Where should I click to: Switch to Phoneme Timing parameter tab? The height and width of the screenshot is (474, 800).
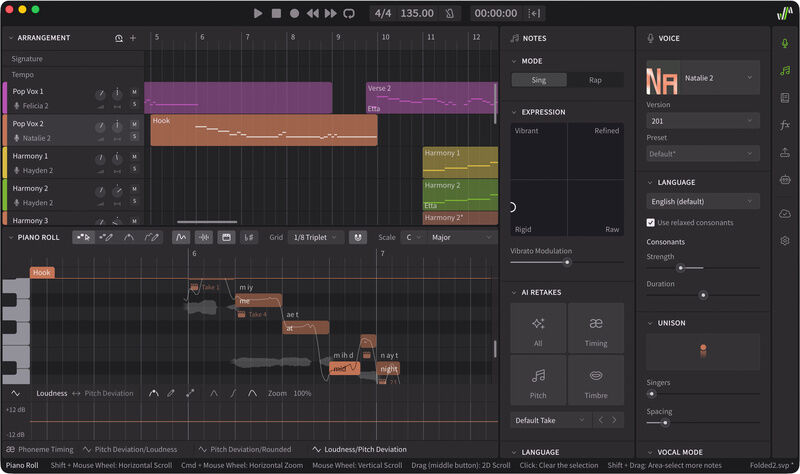click(x=40, y=450)
